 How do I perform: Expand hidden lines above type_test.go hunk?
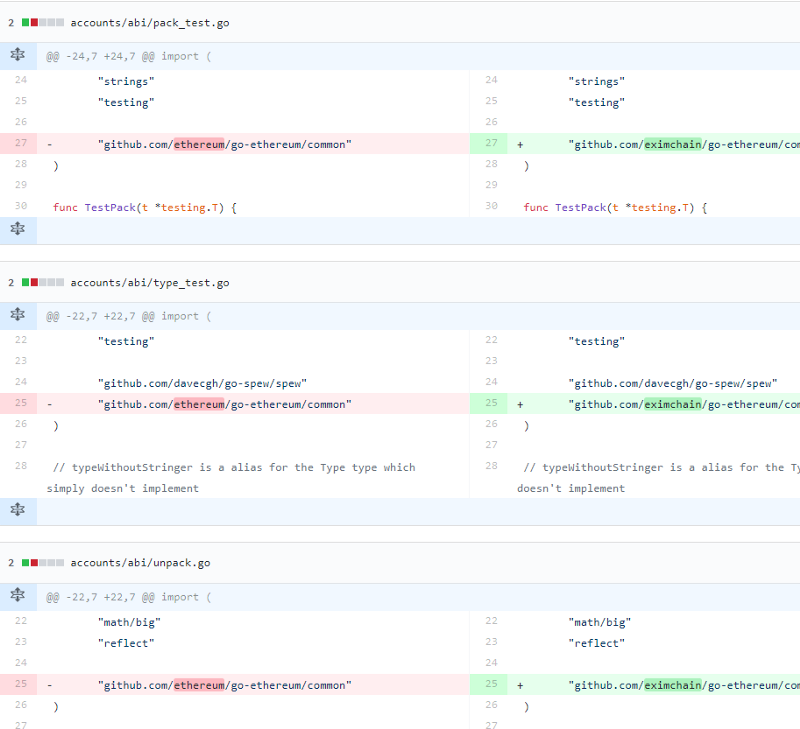17,316
